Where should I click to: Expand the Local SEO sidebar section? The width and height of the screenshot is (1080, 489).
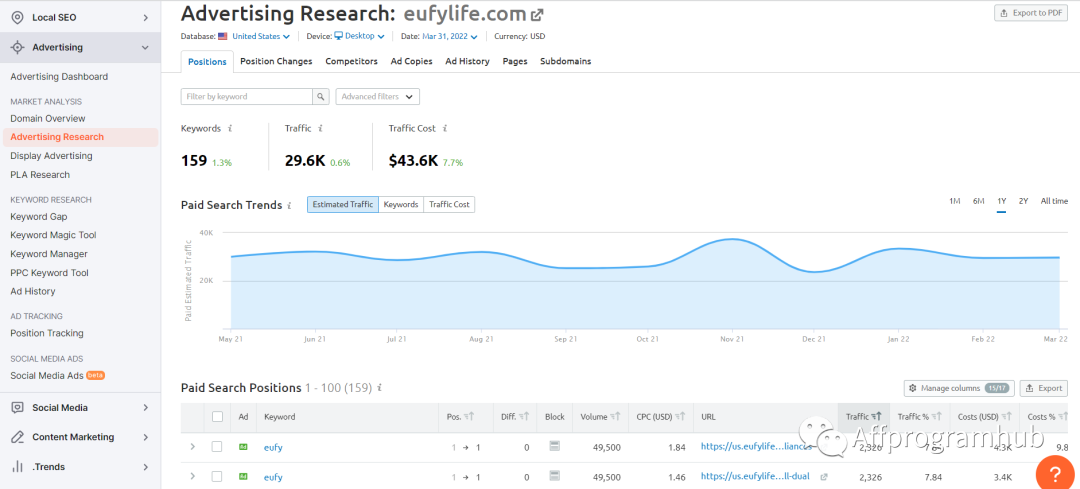coord(146,17)
